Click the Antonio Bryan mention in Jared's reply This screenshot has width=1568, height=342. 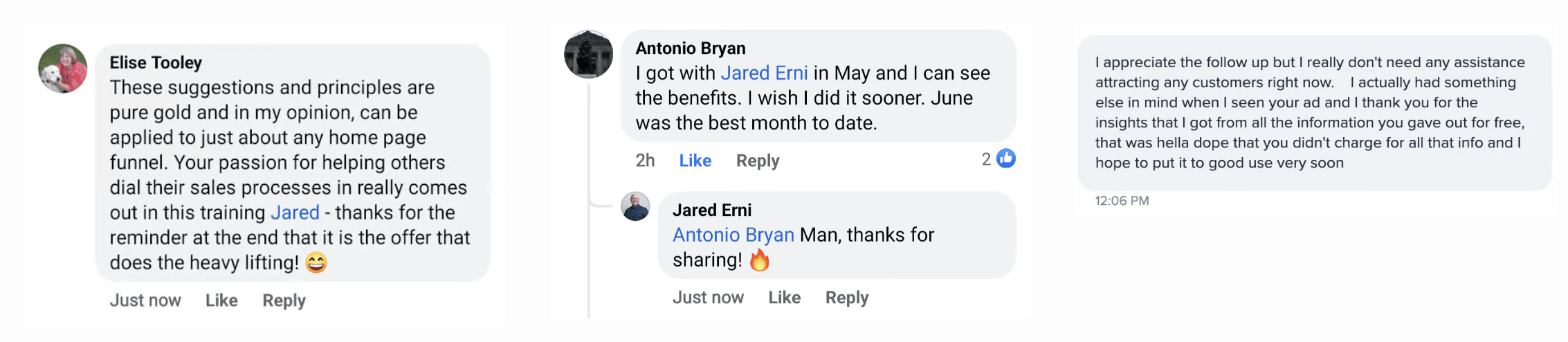click(x=733, y=235)
